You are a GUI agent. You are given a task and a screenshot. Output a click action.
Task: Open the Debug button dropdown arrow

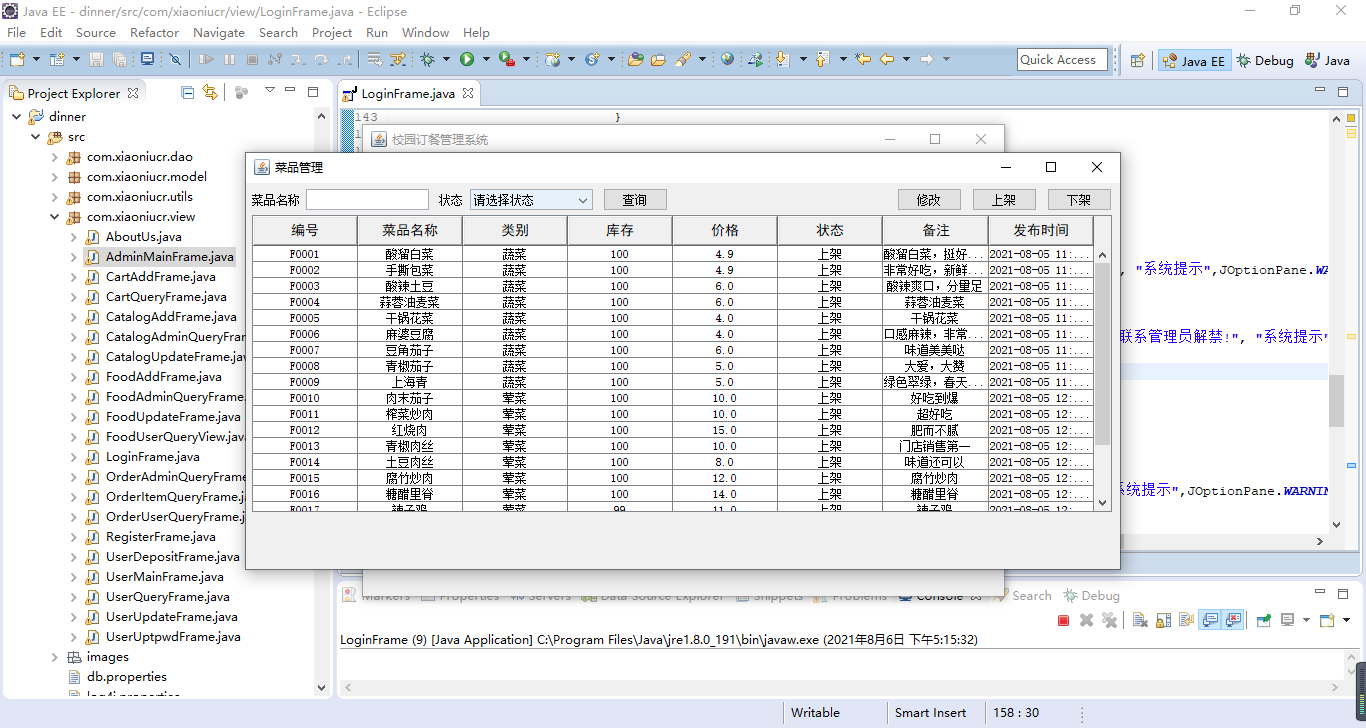[x=446, y=59]
